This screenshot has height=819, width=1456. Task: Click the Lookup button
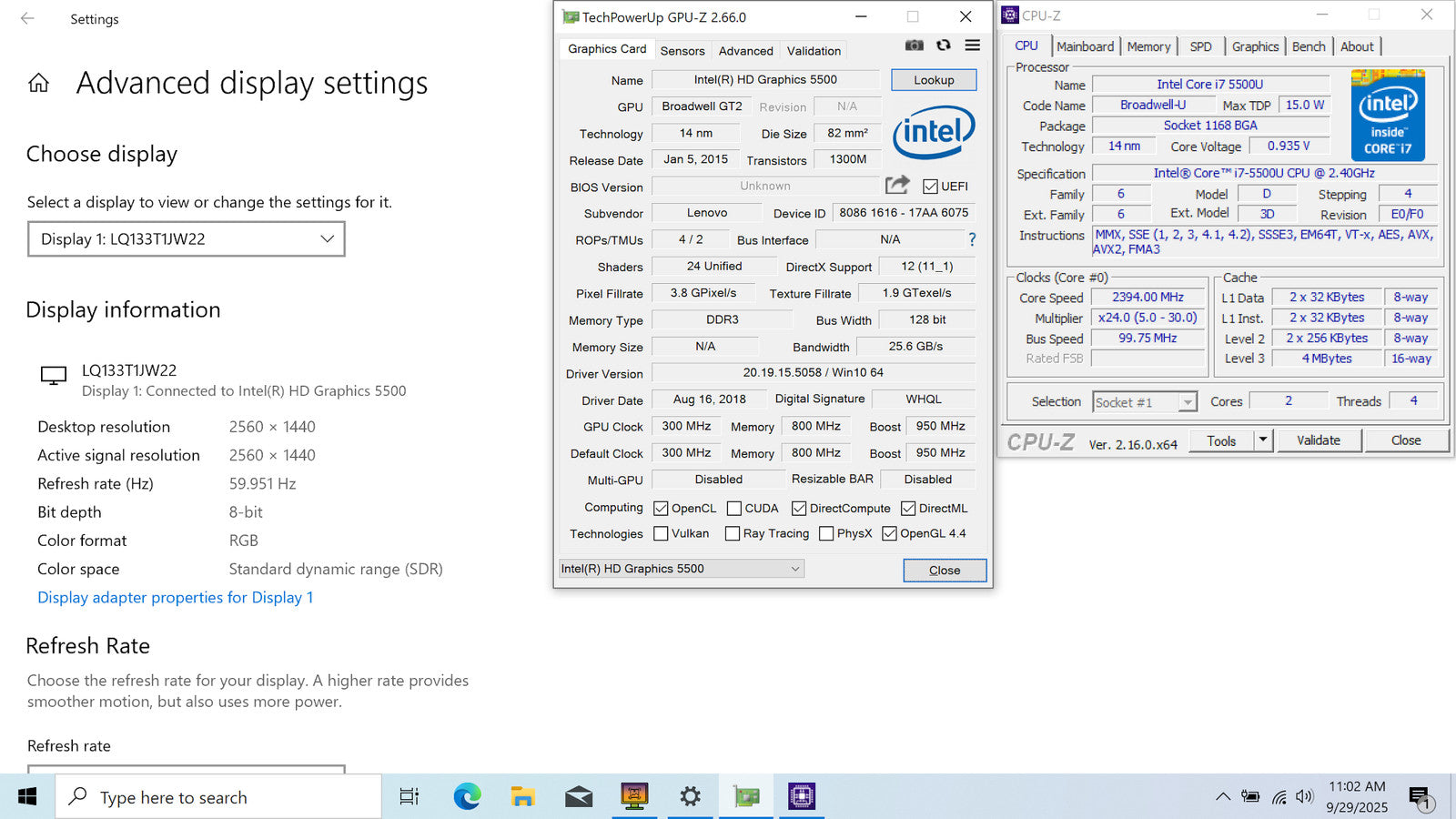934,80
